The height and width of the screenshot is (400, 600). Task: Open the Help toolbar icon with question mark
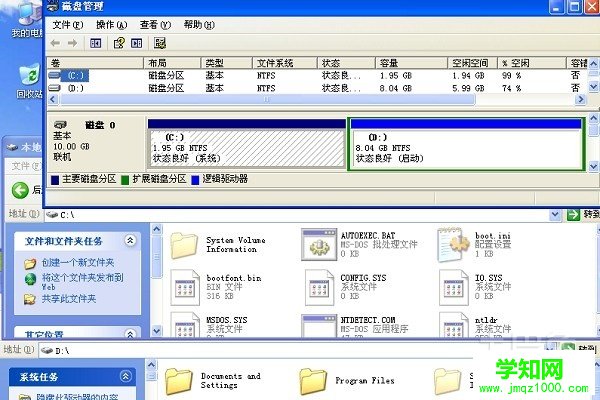pyautogui.click(x=119, y=43)
